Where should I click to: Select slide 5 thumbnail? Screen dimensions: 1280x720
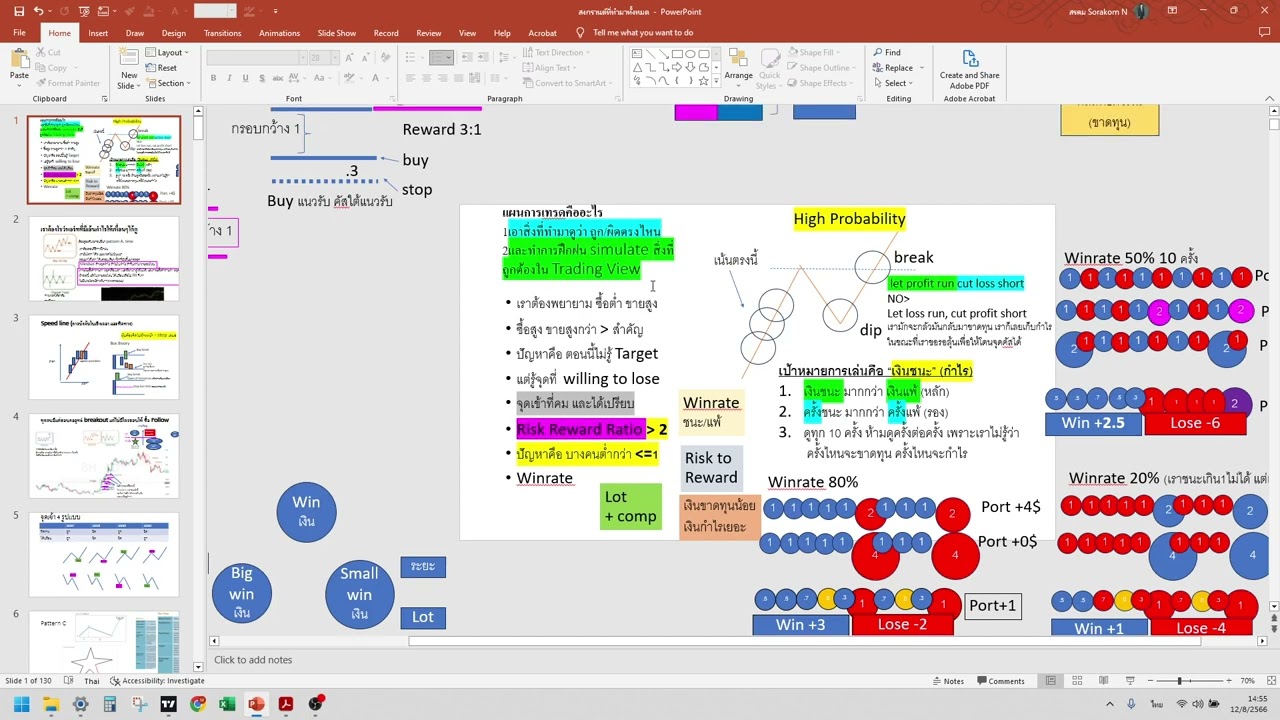[x=104, y=554]
